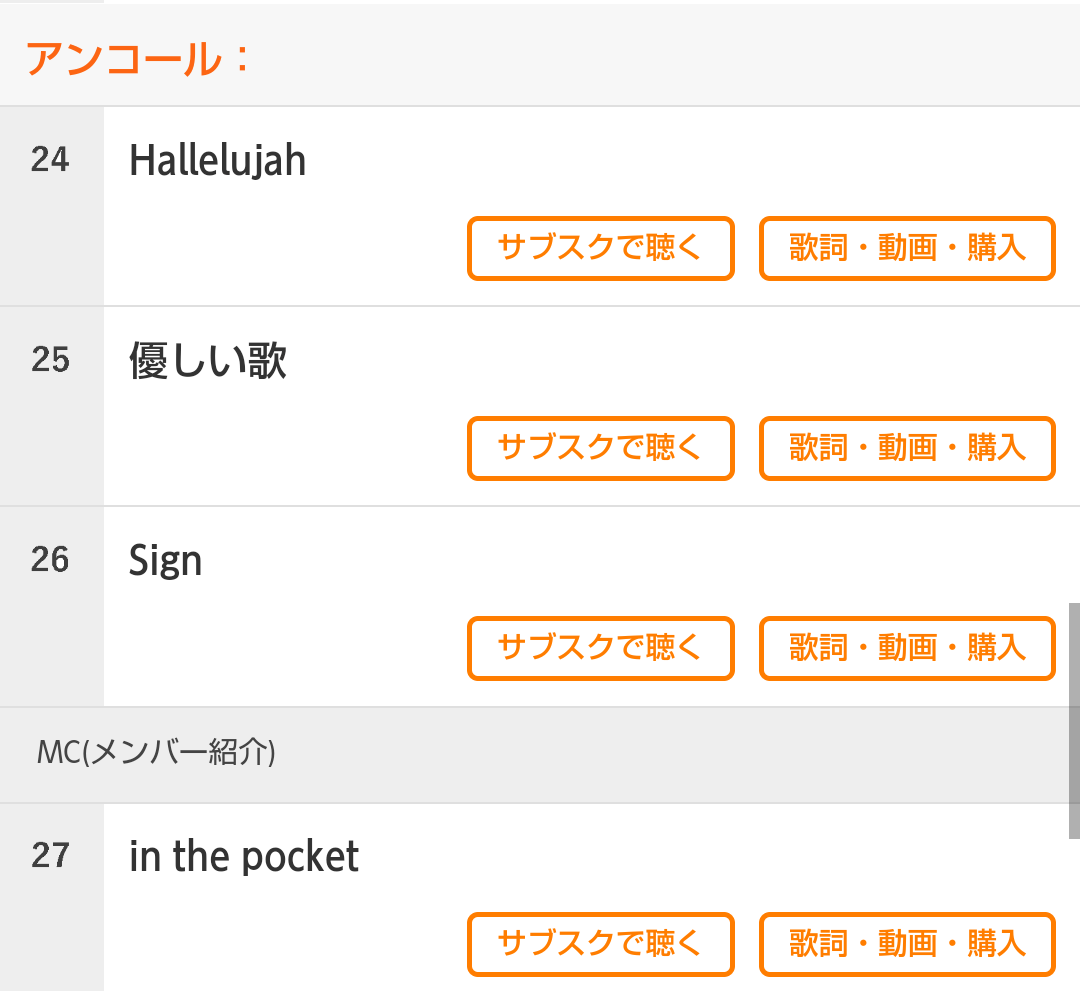The height and width of the screenshot is (991, 1080).
Task: Select the in the pocket song title
Action: coord(243,857)
